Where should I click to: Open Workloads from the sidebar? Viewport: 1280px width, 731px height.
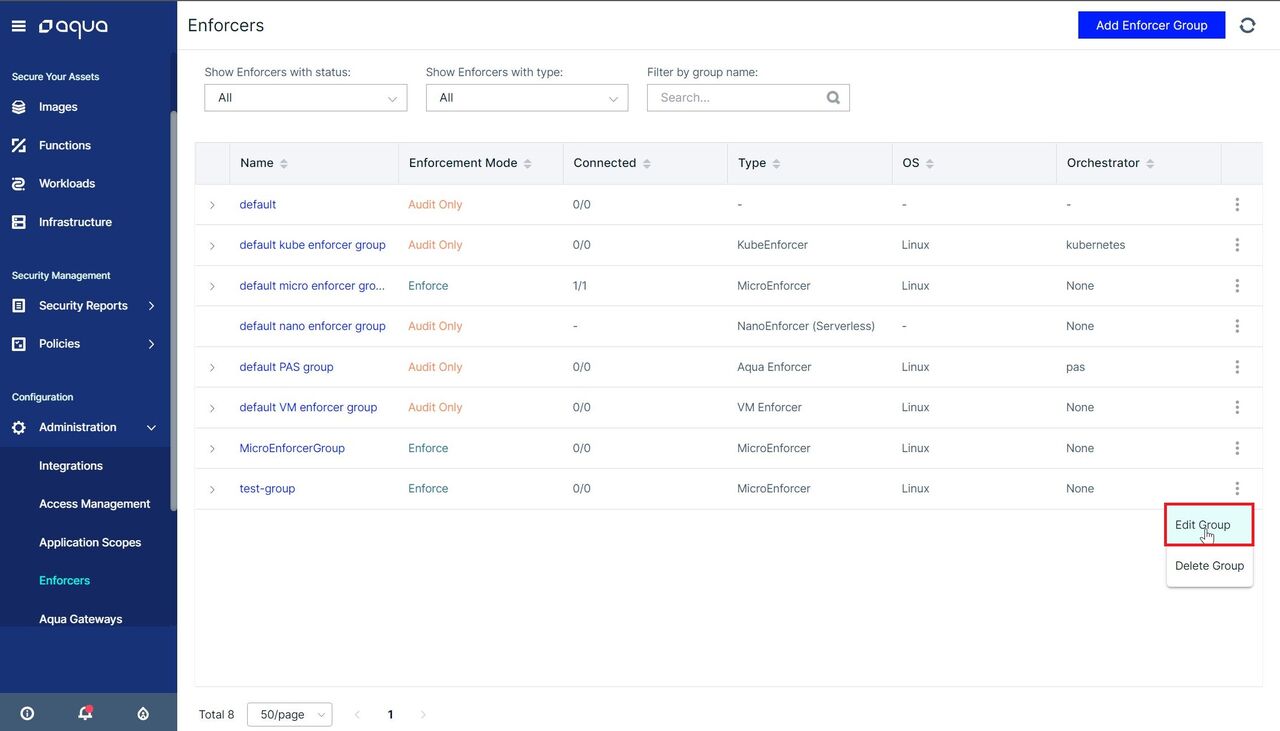point(67,184)
